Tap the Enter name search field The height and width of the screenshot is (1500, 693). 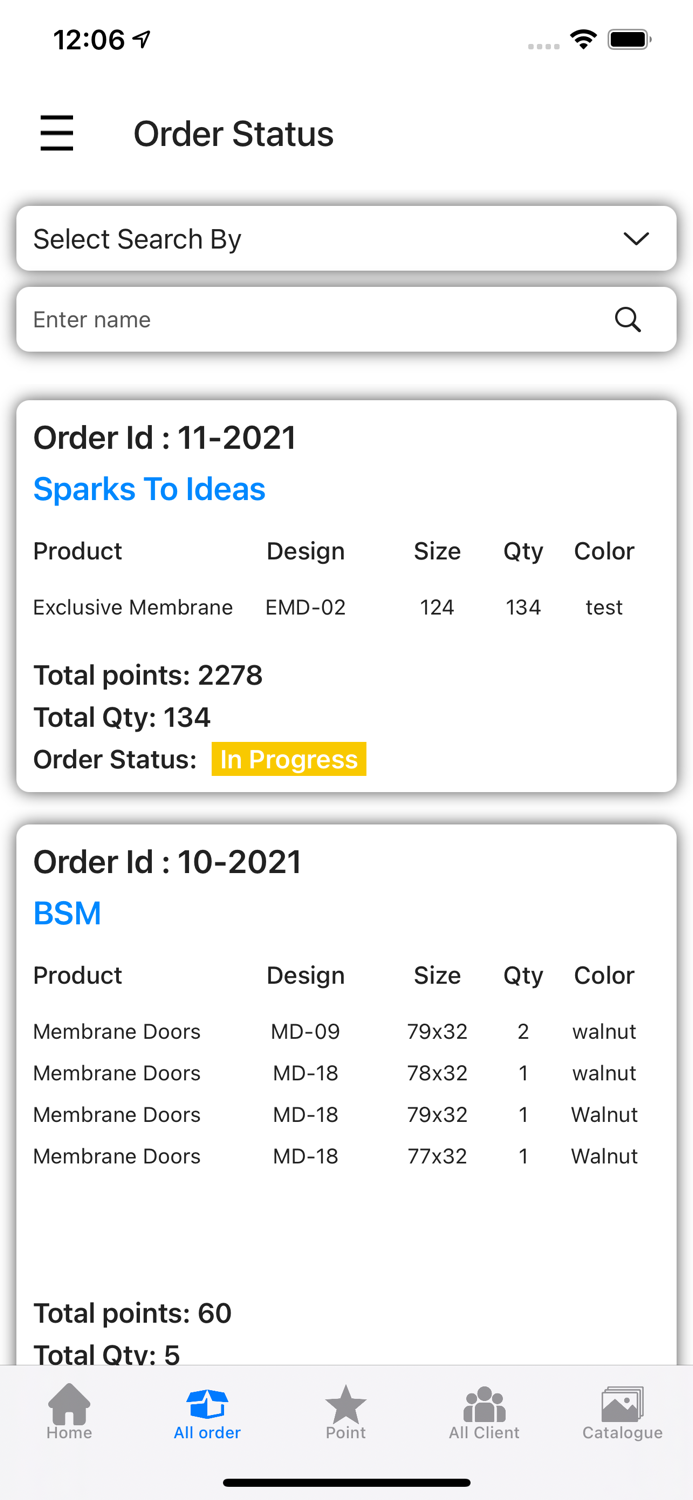point(300,319)
